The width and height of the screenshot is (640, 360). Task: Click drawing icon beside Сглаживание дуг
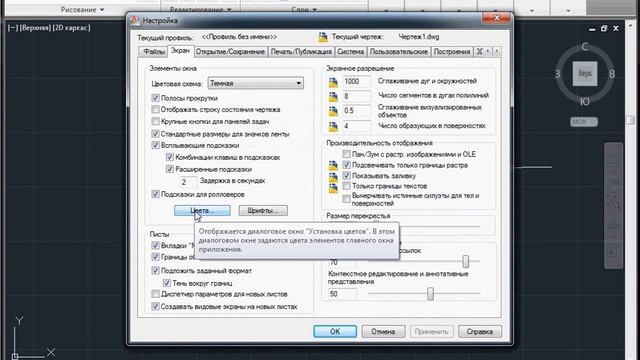(x=333, y=82)
